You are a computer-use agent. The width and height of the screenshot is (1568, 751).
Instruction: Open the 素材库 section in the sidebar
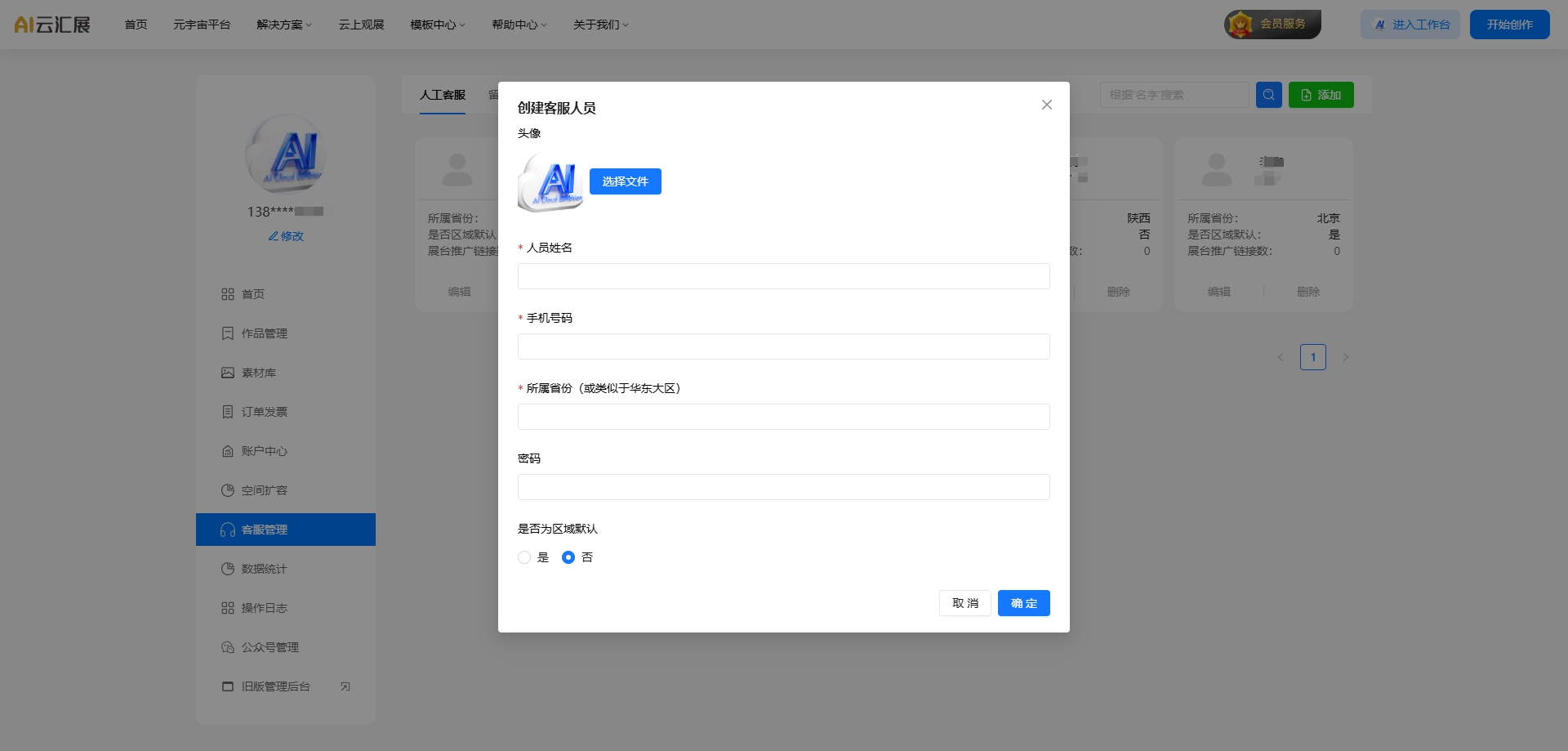(261, 372)
